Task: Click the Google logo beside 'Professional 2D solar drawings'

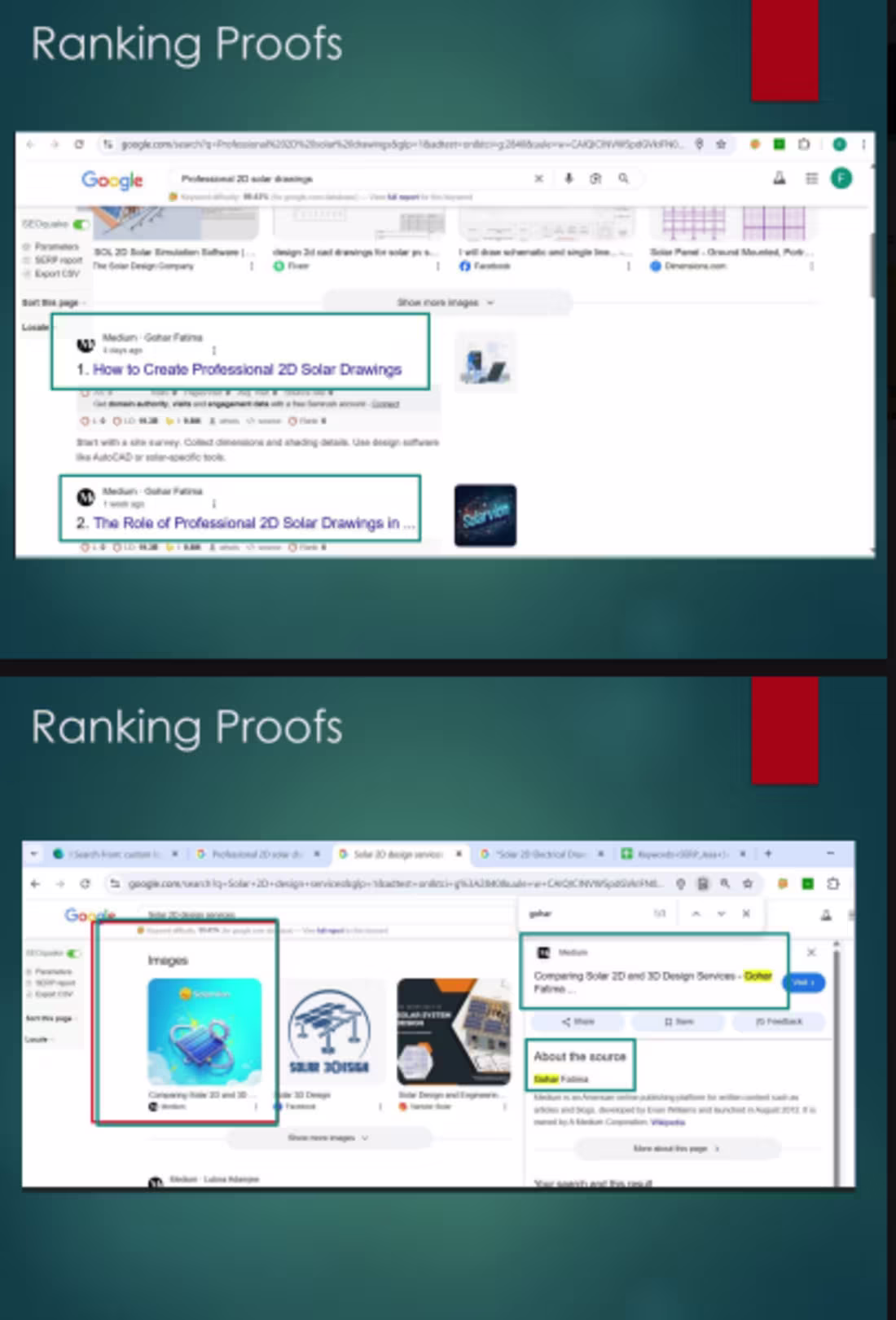Action: coord(112,179)
